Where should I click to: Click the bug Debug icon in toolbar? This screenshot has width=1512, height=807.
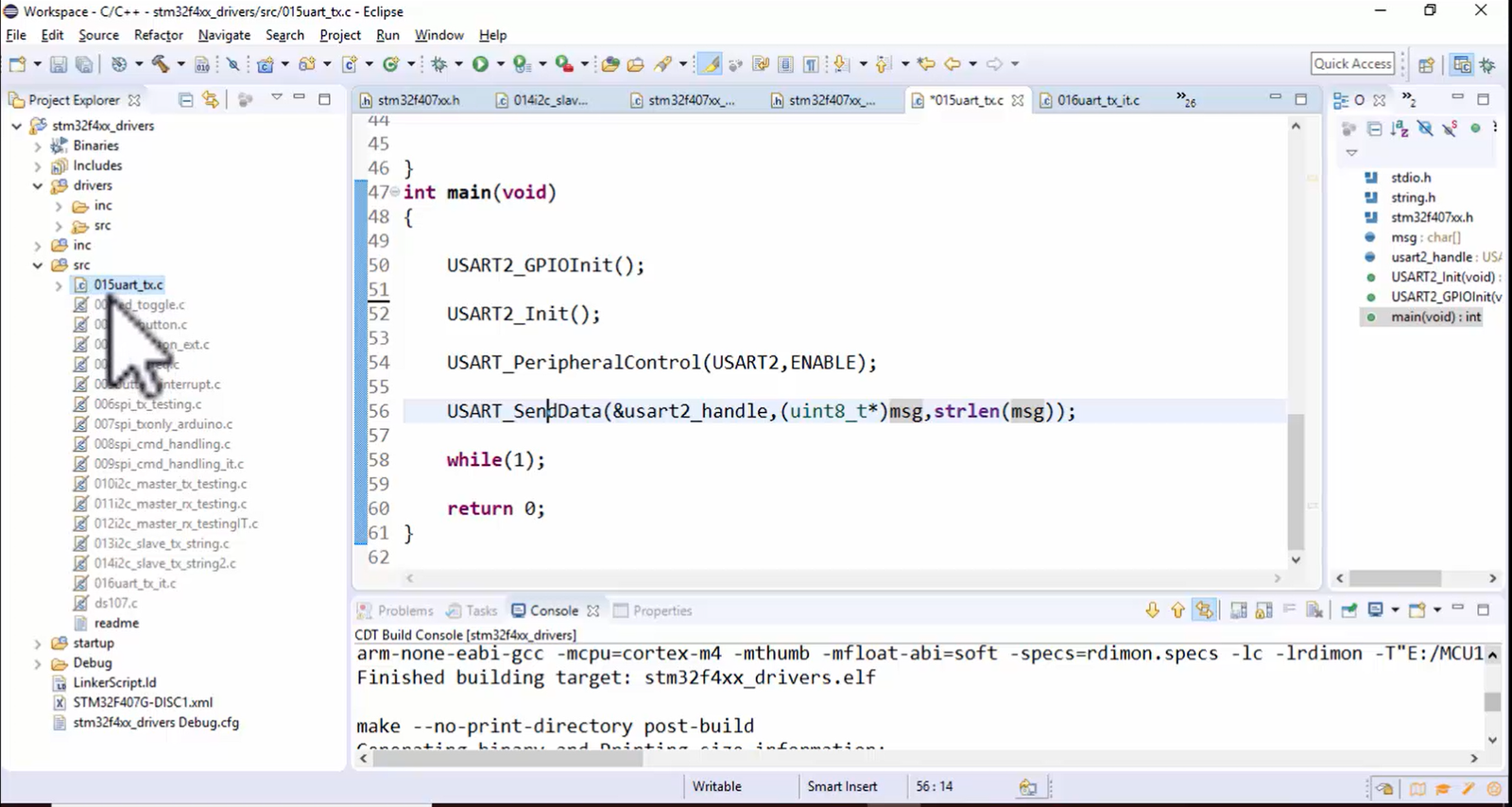click(439, 64)
